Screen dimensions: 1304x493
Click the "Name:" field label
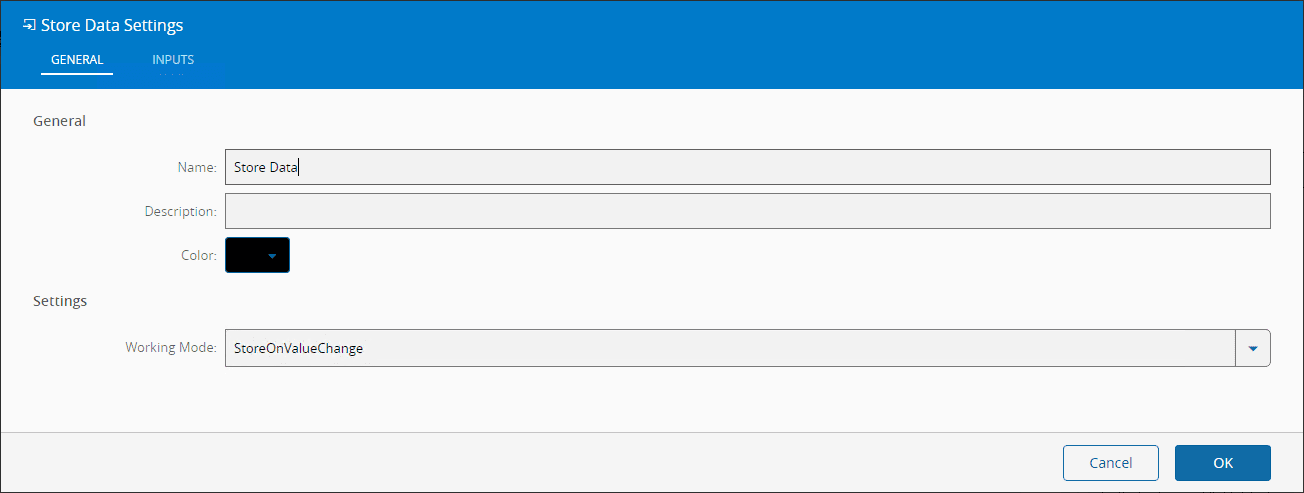click(196, 168)
